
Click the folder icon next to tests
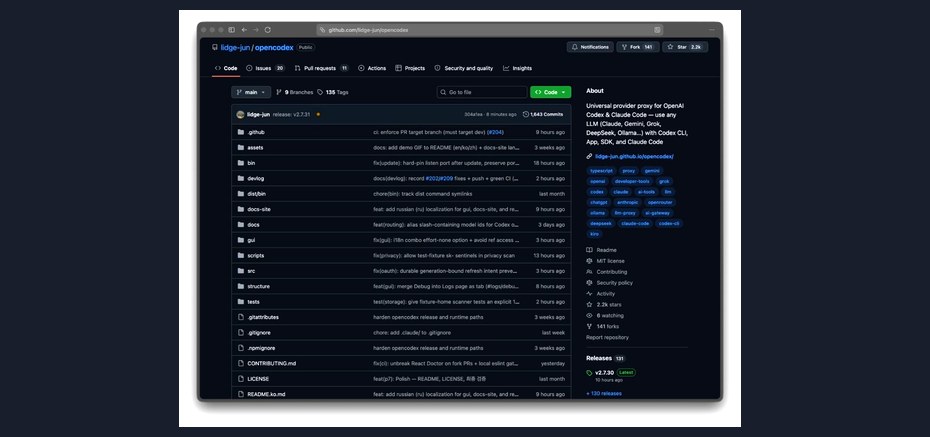tap(241, 302)
